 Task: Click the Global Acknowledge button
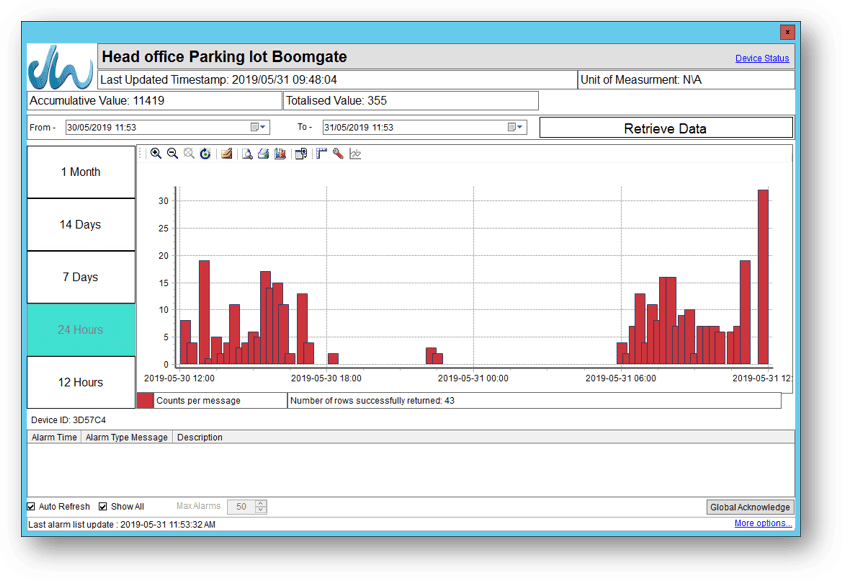tap(750, 507)
